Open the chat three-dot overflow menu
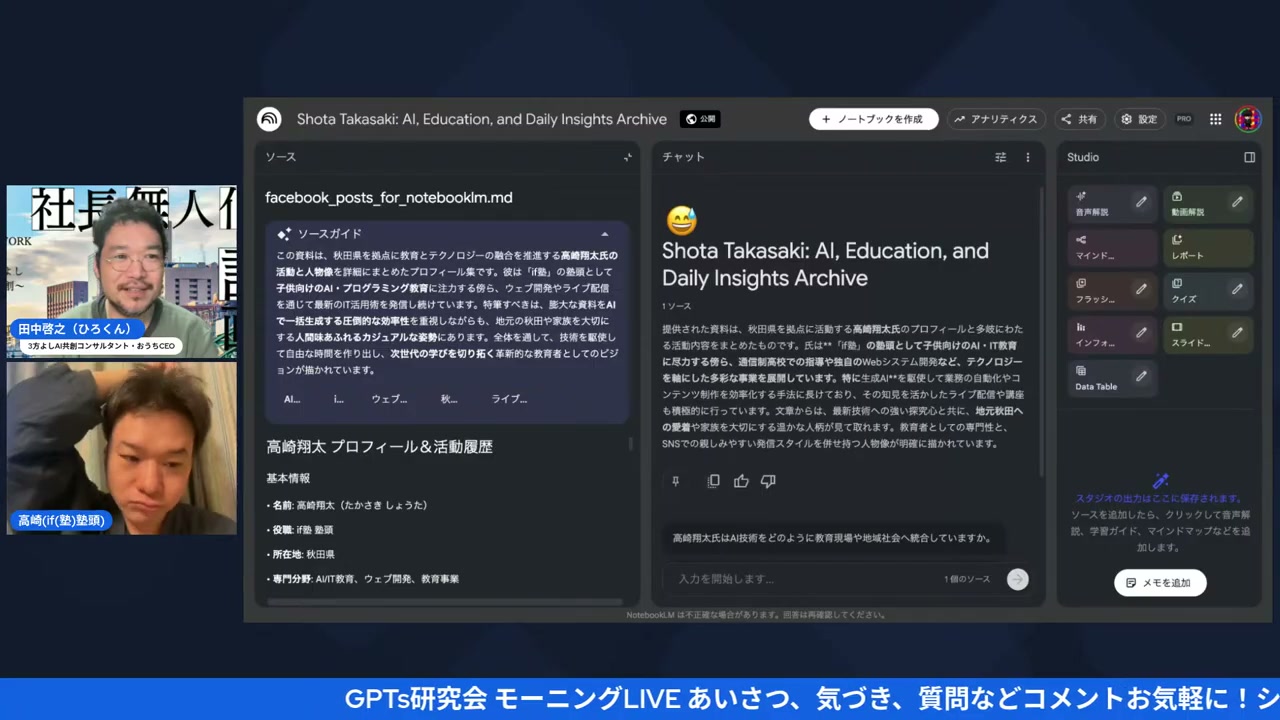This screenshot has width=1280, height=720. pos(1027,157)
